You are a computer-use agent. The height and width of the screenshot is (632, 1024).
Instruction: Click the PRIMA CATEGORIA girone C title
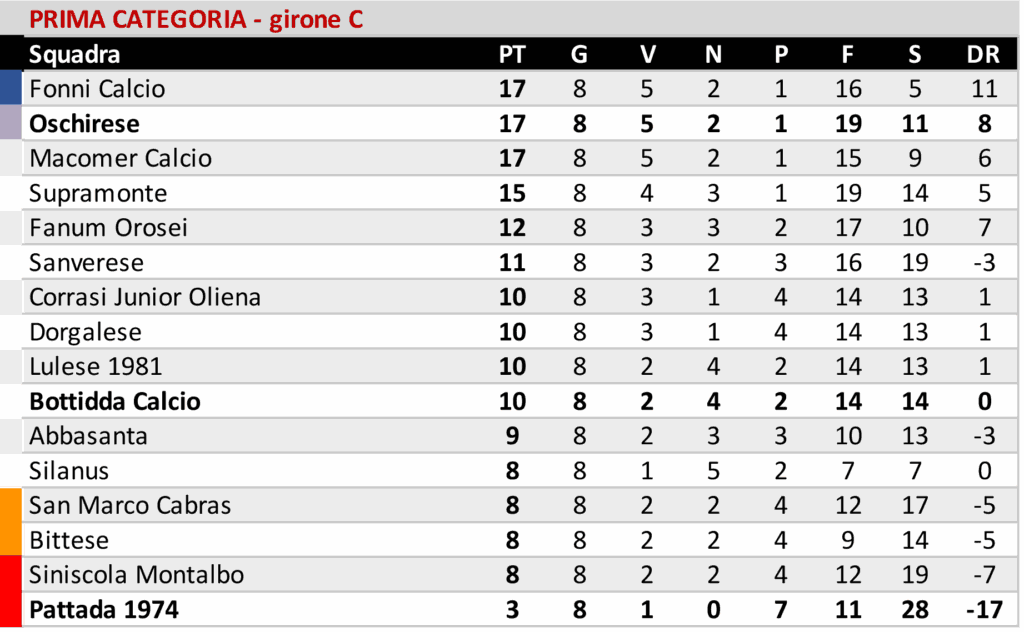196,19
